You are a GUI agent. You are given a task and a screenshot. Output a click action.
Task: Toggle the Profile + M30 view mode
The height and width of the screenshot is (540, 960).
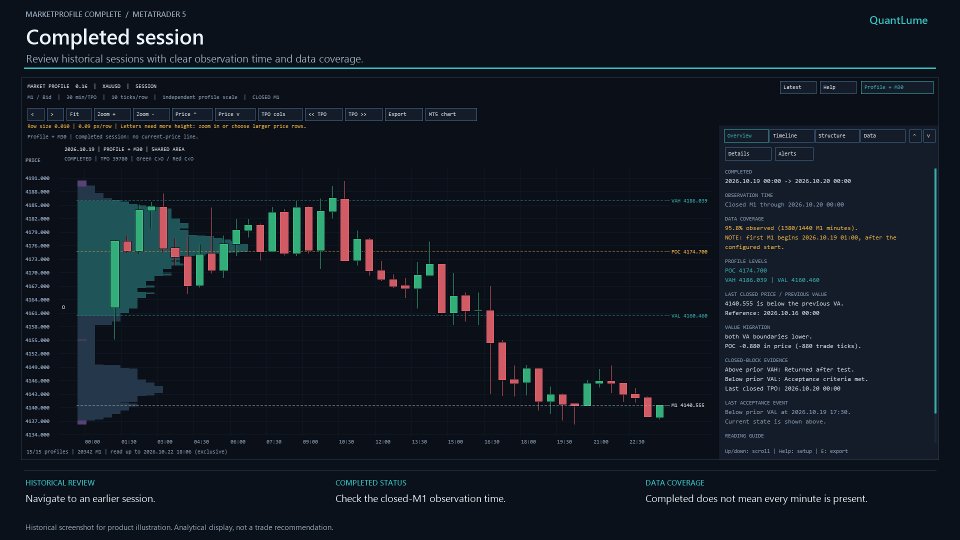coord(897,88)
